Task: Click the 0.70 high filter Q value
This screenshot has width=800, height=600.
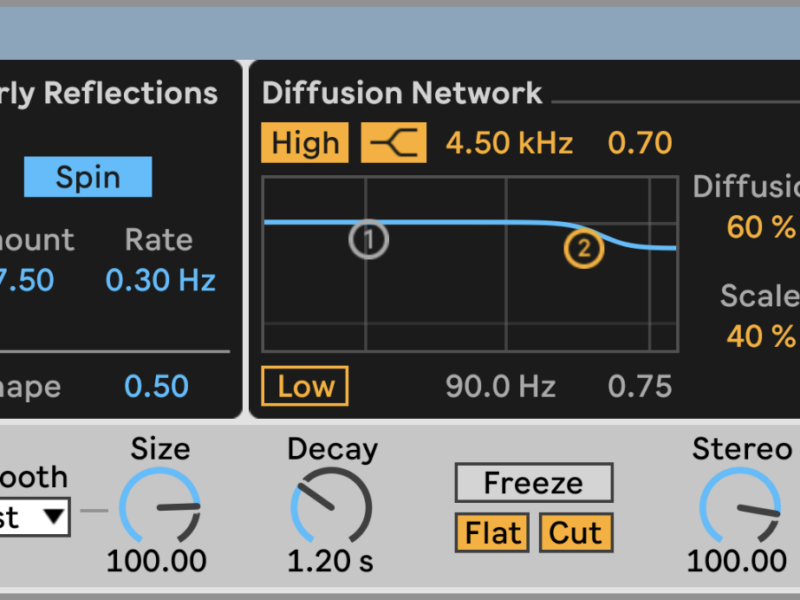Action: tap(640, 143)
